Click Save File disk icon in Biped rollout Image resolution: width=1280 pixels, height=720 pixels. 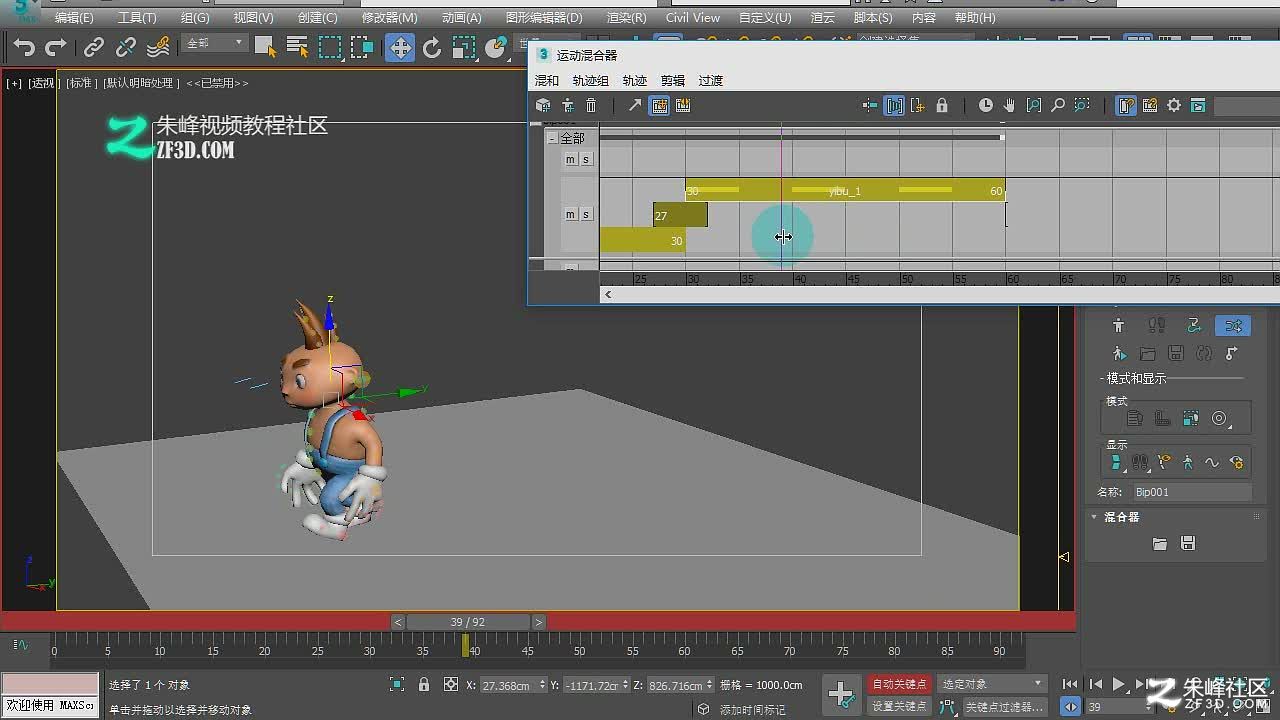pos(1176,353)
